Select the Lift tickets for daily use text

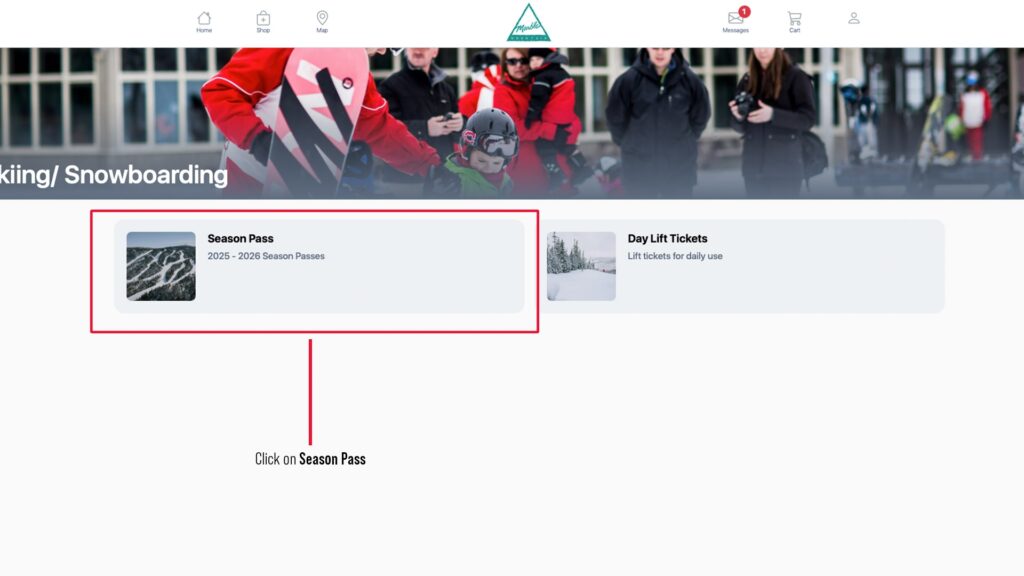point(675,256)
